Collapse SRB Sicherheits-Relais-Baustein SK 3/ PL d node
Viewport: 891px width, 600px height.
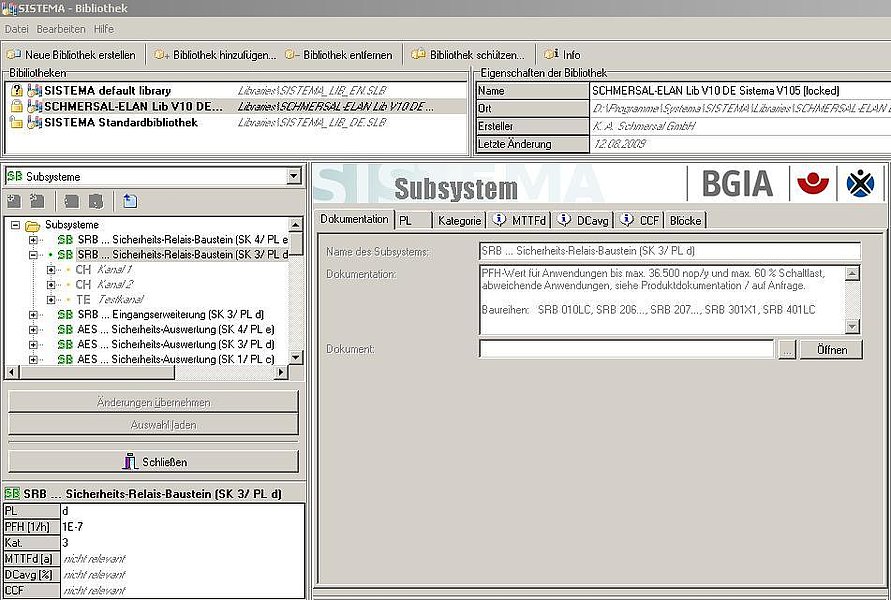click(x=34, y=255)
